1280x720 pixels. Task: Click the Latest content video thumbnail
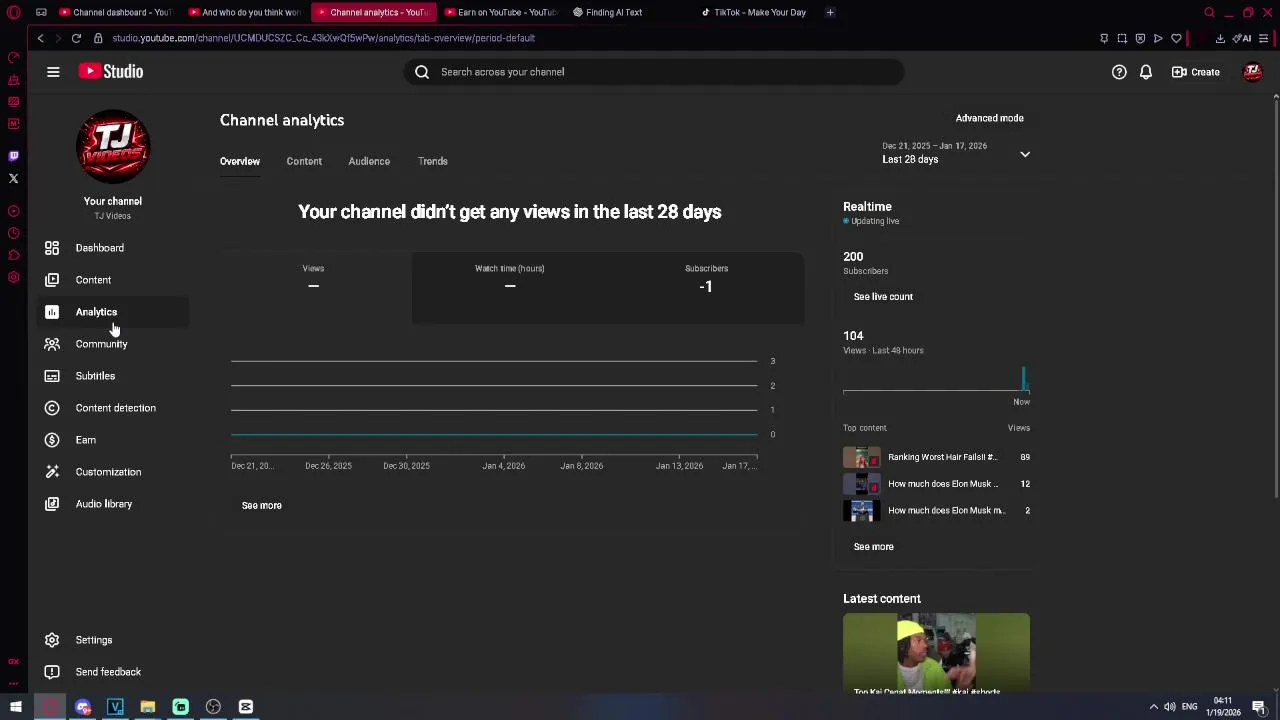[936, 655]
